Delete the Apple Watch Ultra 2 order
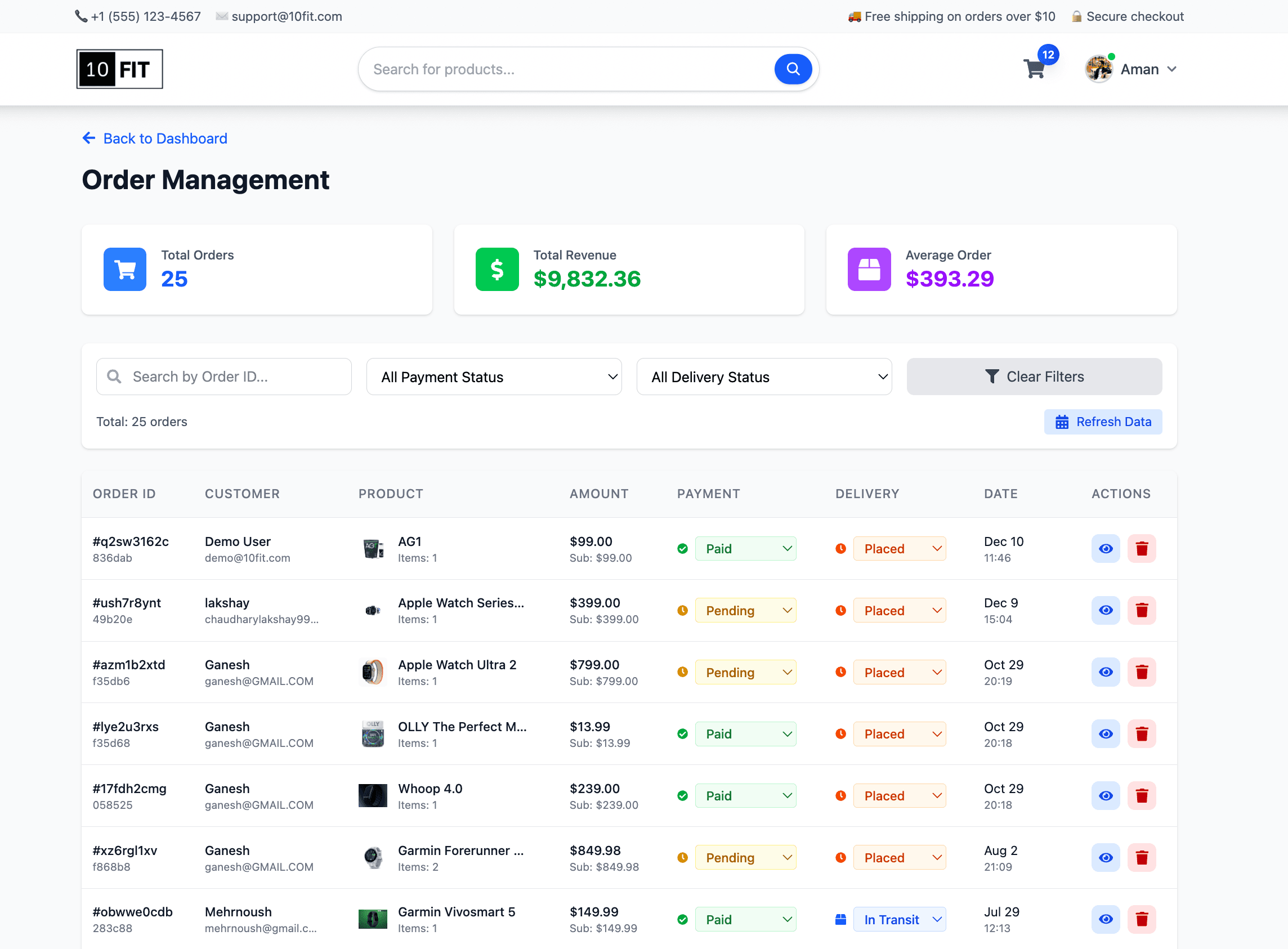Image resolution: width=1288 pixels, height=949 pixels. coord(1141,672)
